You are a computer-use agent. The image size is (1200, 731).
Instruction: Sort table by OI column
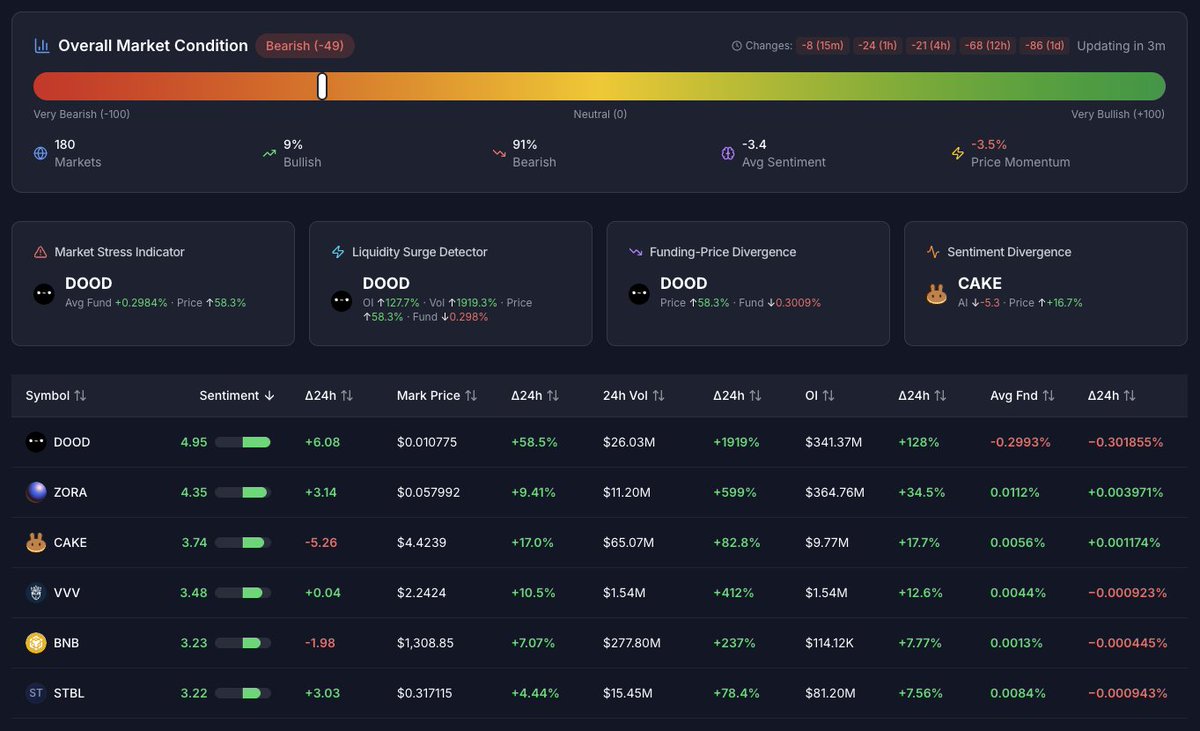point(820,395)
